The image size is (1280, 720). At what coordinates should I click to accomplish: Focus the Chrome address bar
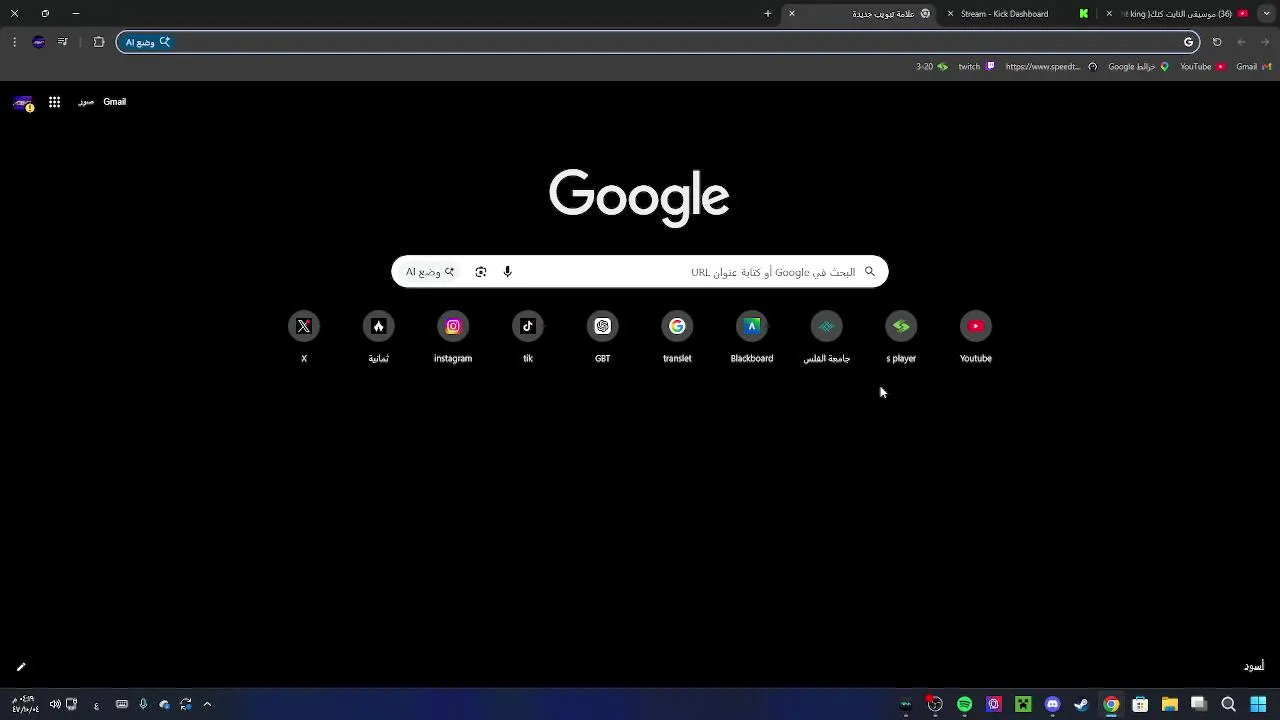658,42
